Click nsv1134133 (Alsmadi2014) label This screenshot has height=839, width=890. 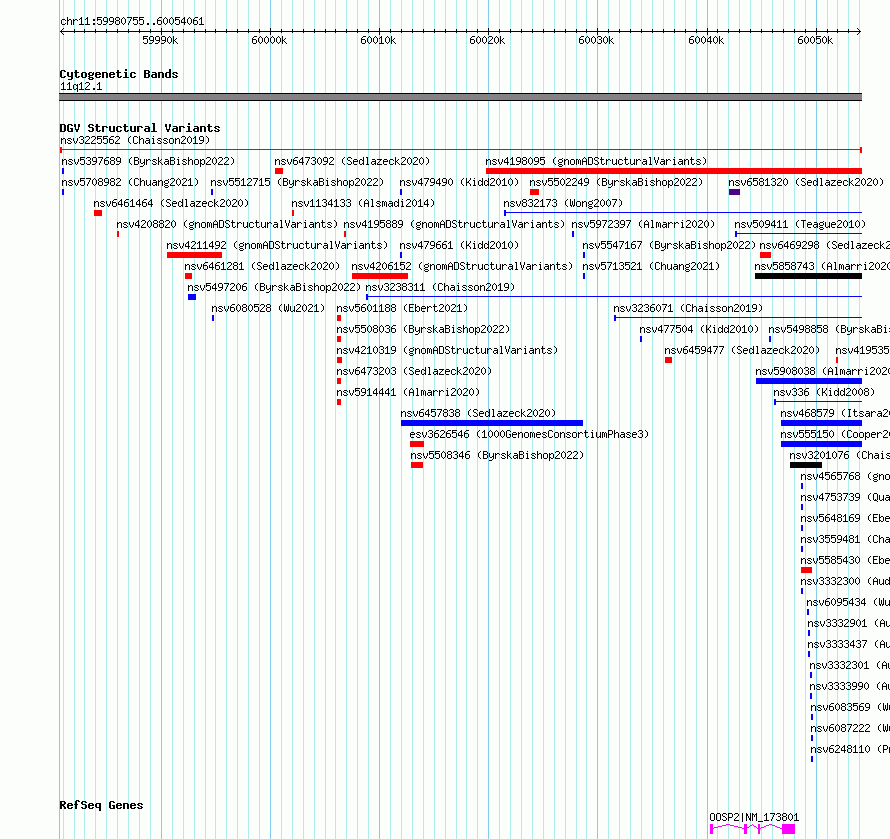point(363,203)
